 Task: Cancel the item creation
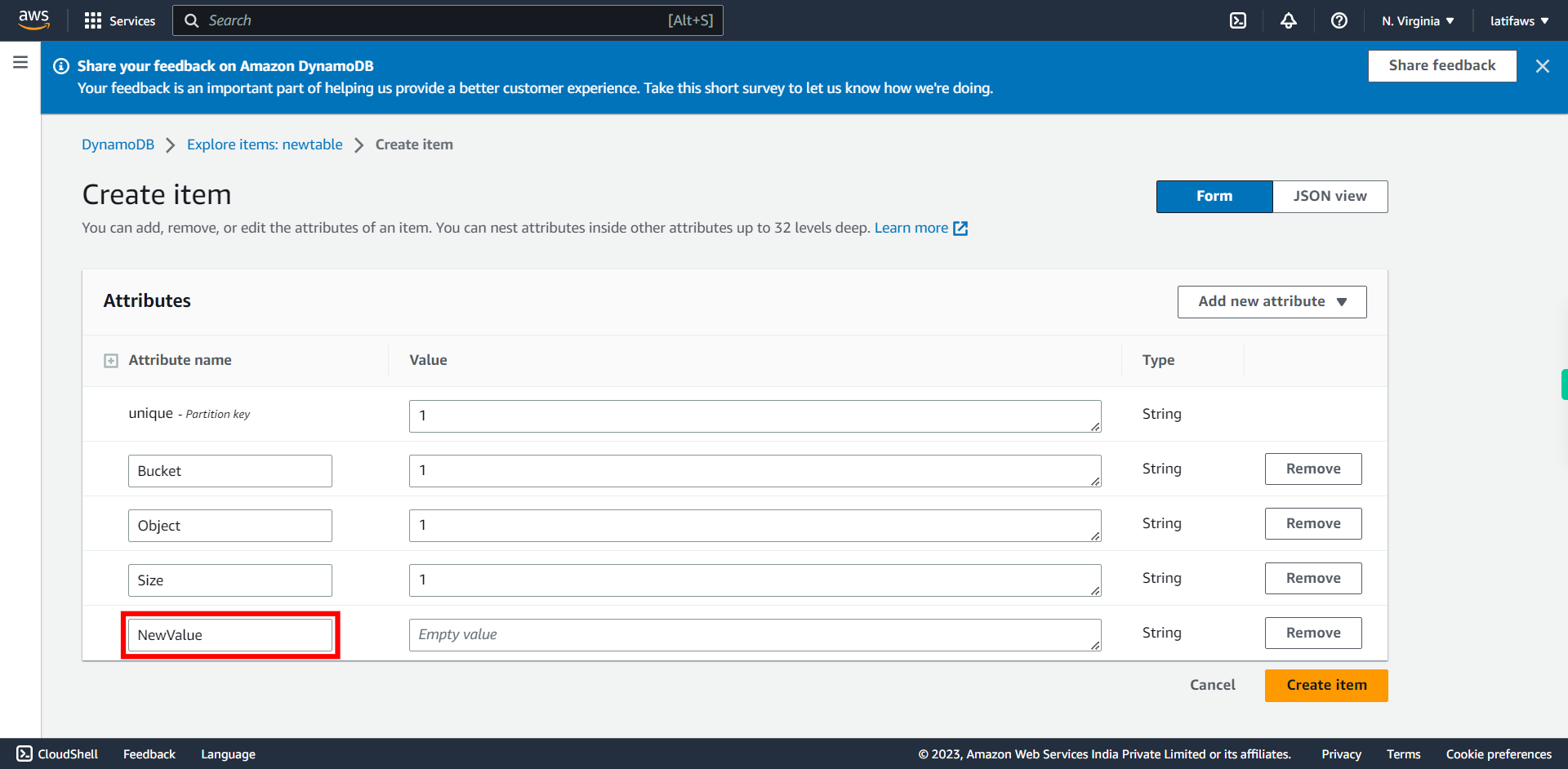[1212, 686]
